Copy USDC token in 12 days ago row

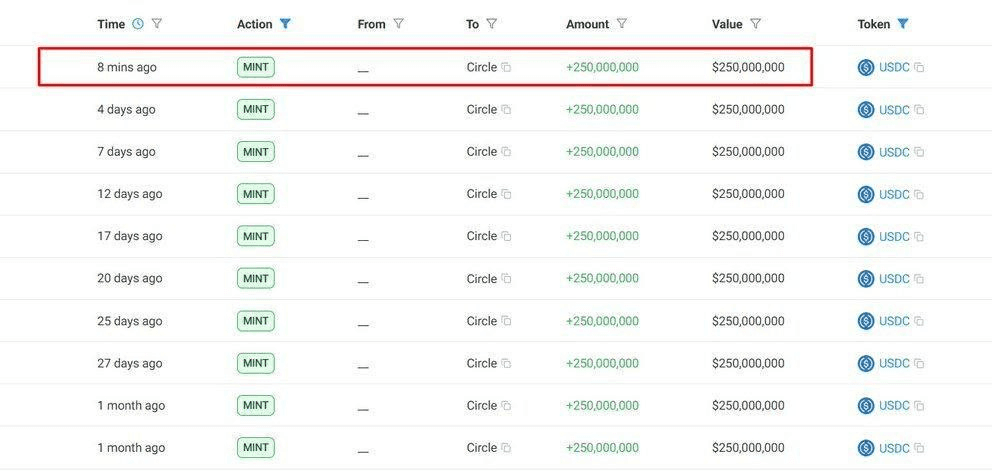point(919,195)
